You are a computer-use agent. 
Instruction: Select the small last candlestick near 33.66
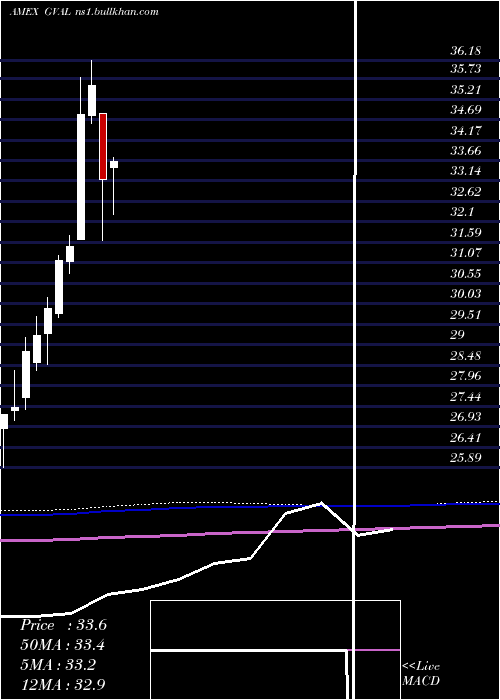(114, 164)
